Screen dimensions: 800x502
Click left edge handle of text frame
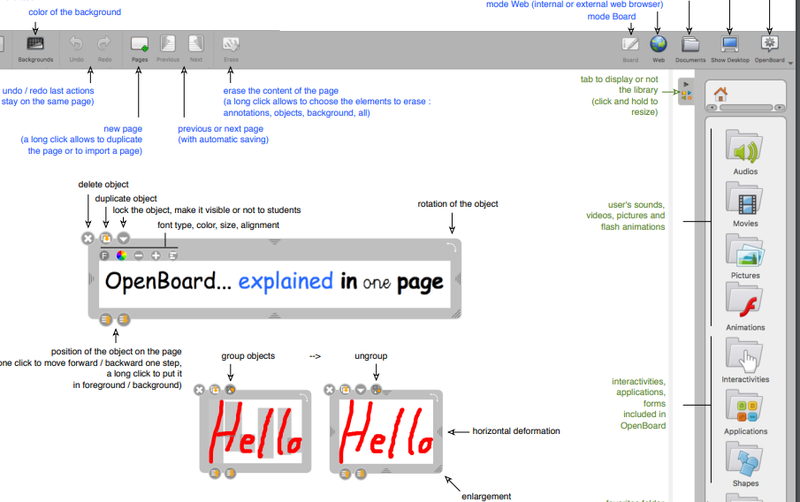92,279
